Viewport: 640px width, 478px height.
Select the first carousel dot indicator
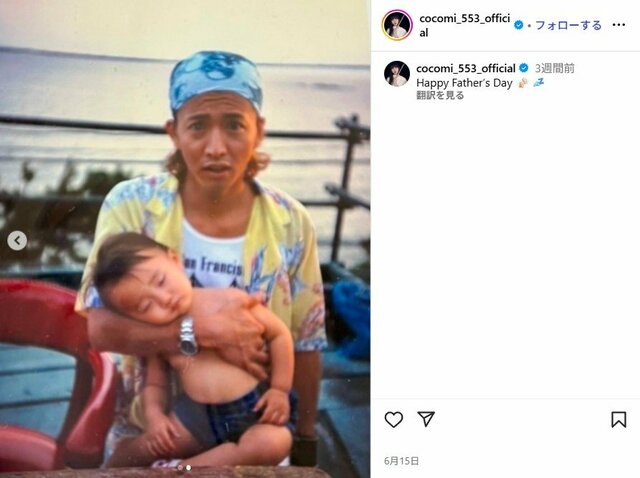180,467
